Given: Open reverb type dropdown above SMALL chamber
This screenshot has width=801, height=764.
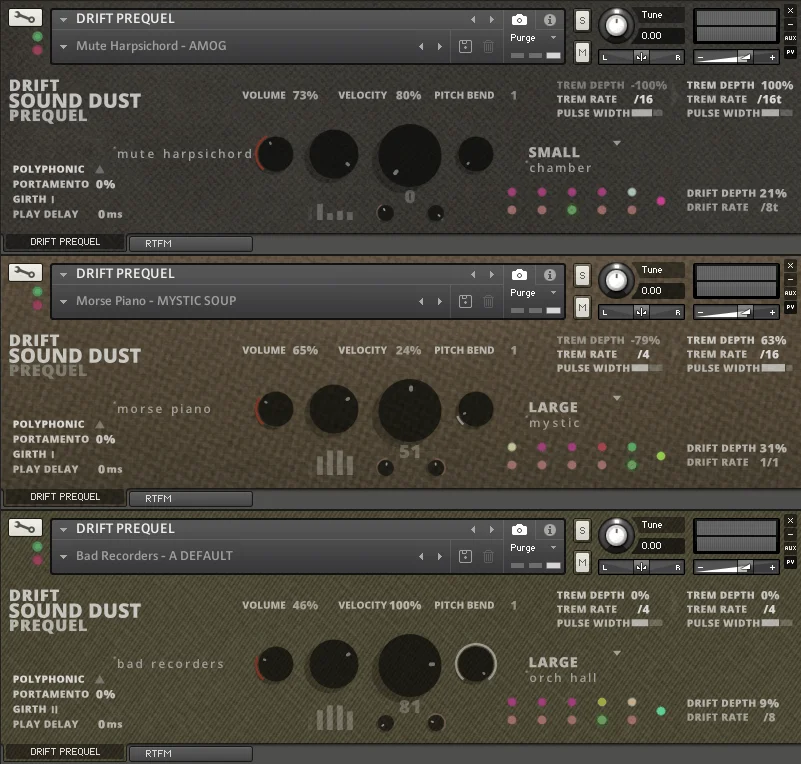Looking at the screenshot, I should pyautogui.click(x=617, y=143).
